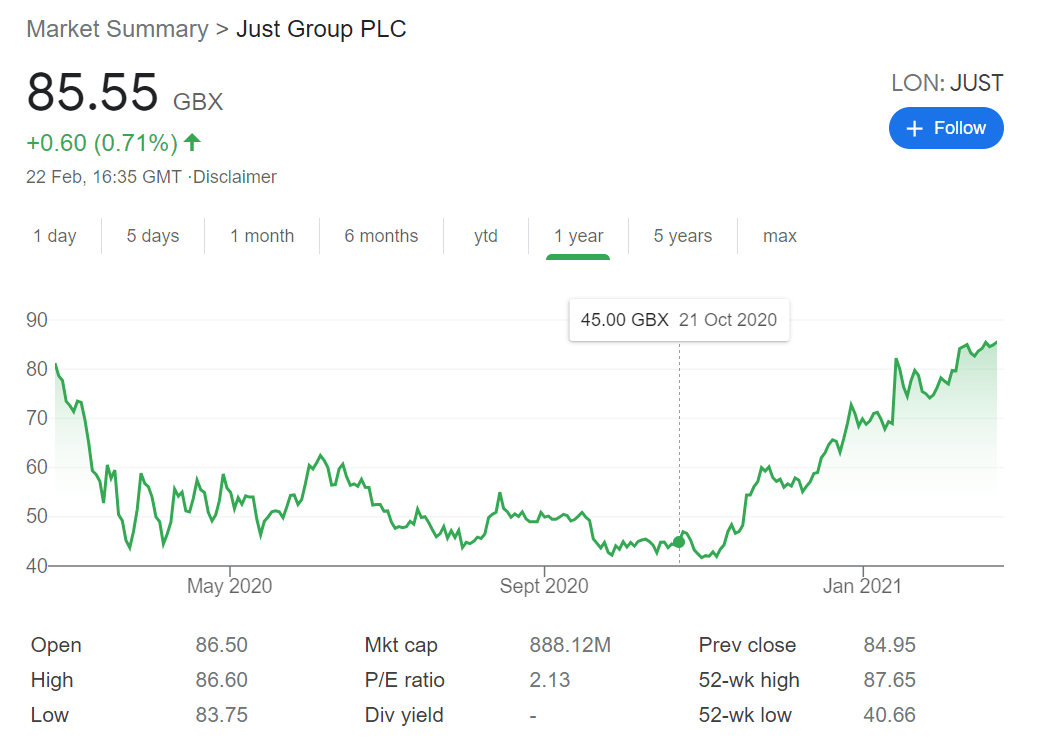Select the 21 Oct 2020 chart marker

tap(678, 540)
